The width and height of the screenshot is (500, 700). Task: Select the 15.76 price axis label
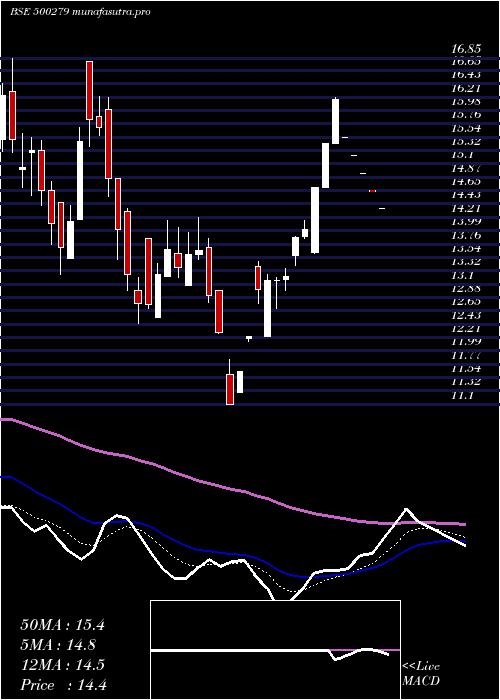pos(466,115)
